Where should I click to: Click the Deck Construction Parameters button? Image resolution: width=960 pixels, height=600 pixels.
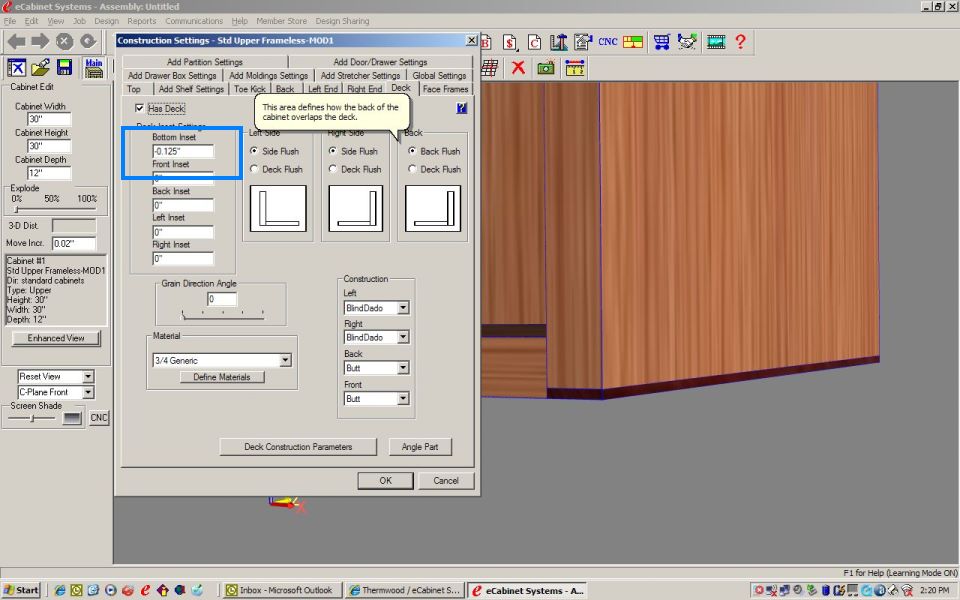[x=298, y=447]
